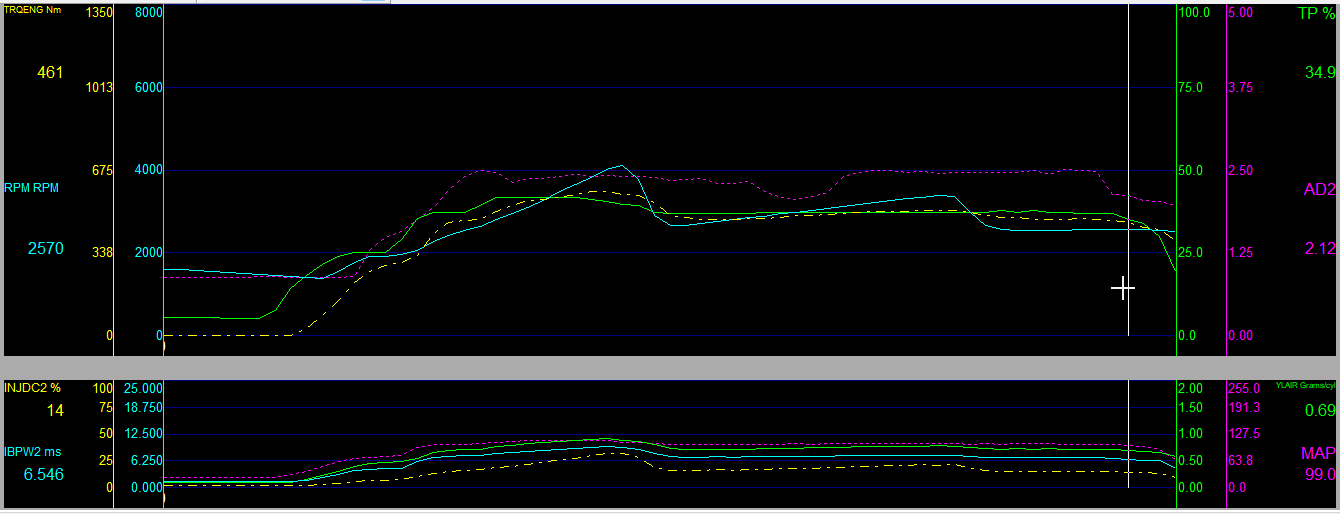Click the cyan RPM reading 2570
Screen dimensions: 1340x514
point(45,248)
